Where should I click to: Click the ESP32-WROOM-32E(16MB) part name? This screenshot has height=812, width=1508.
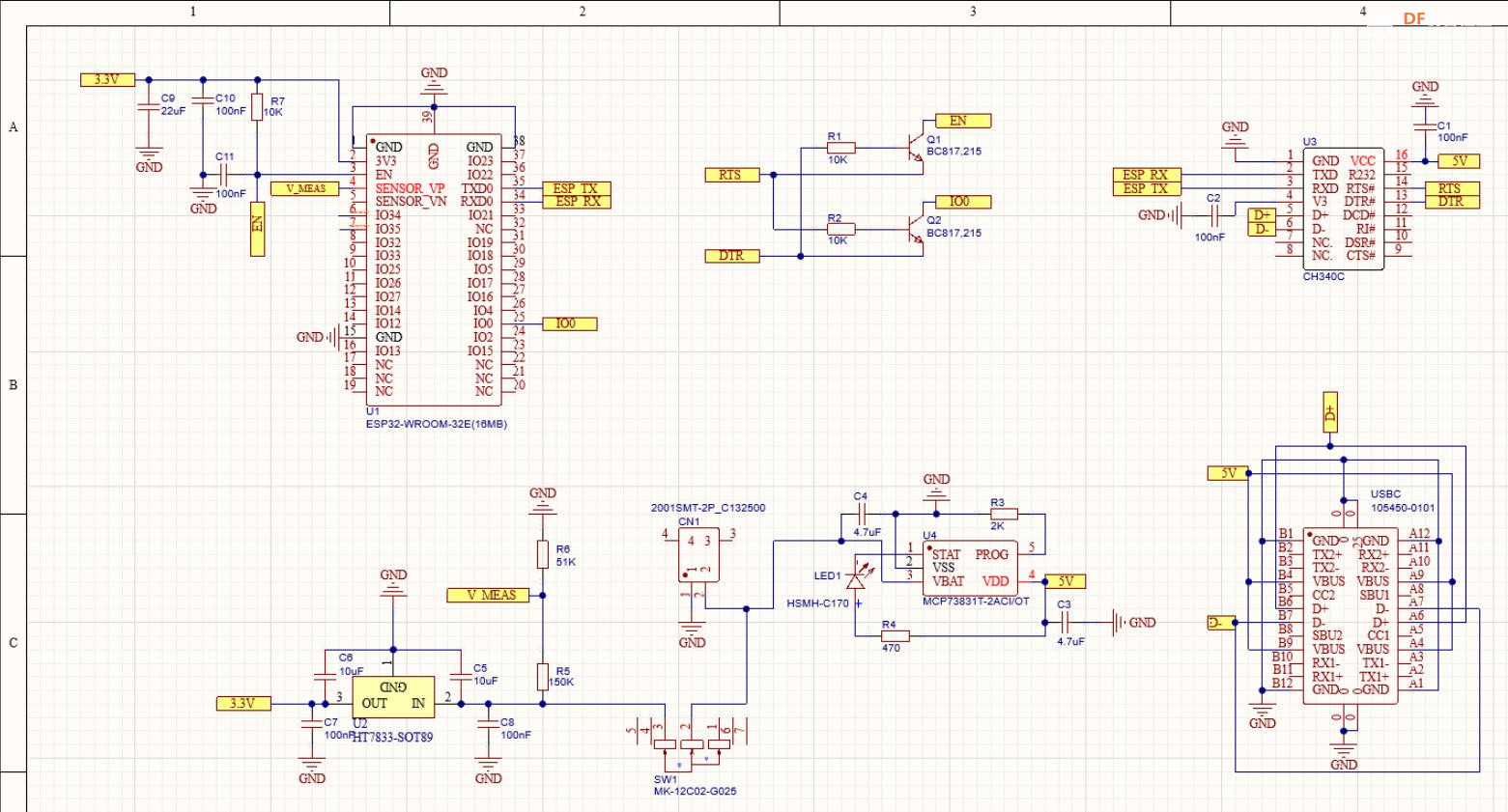point(437,424)
